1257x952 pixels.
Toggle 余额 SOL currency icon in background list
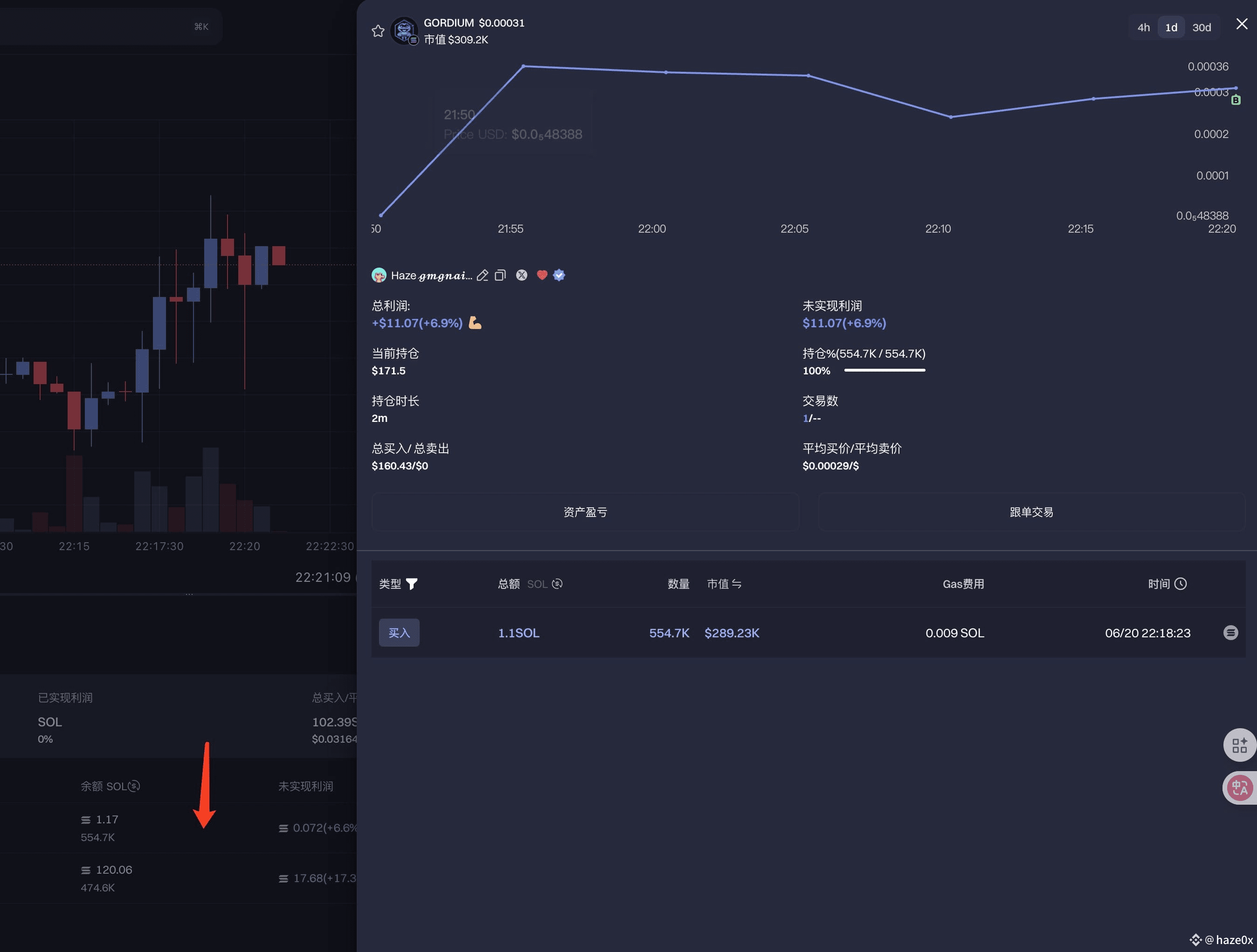134,786
